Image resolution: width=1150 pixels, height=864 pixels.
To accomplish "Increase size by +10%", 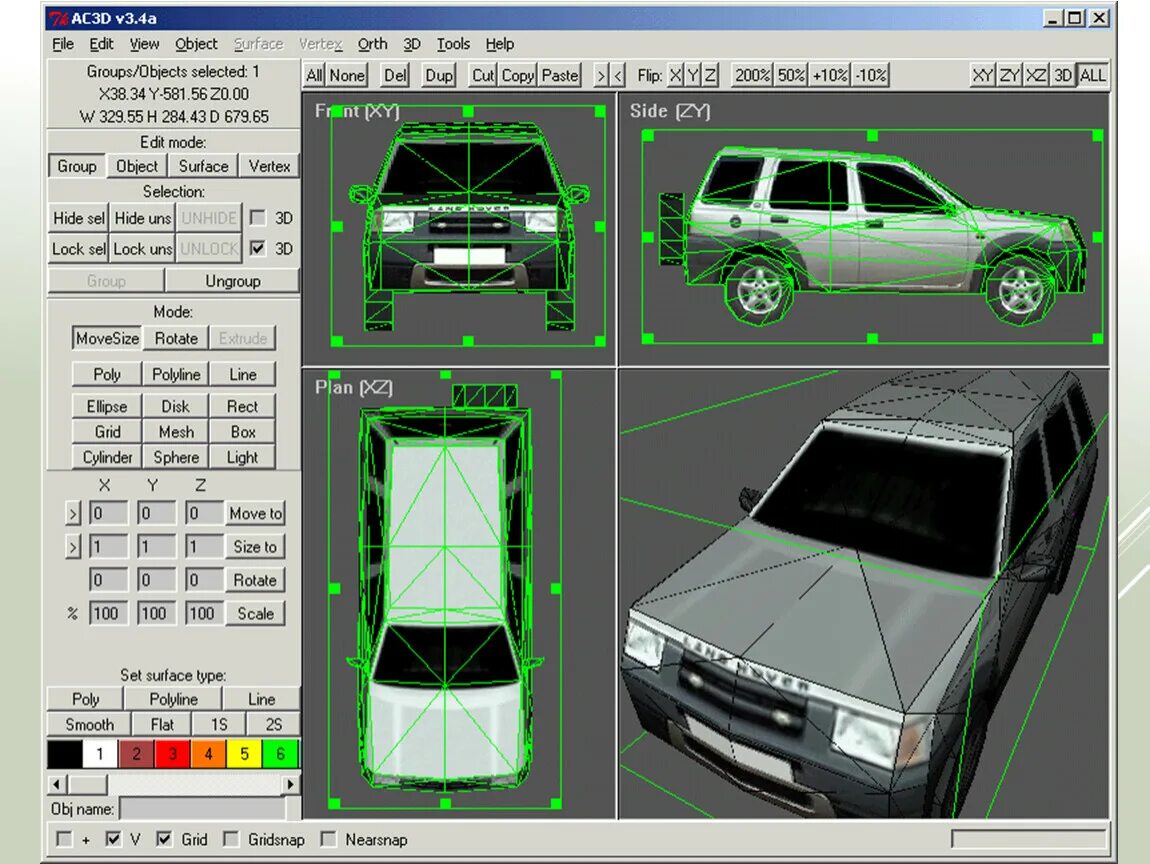I will [x=830, y=75].
